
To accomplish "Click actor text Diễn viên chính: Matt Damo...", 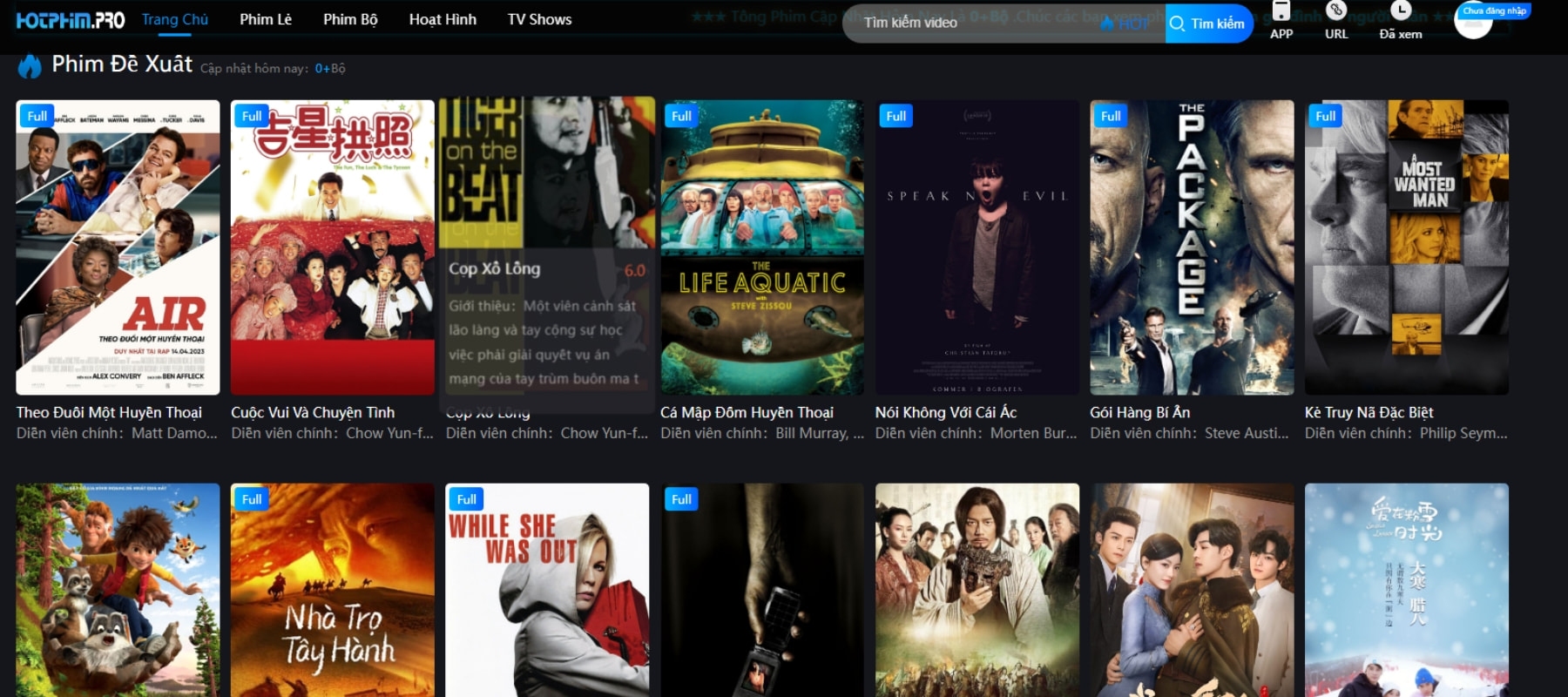I will coord(118,433).
